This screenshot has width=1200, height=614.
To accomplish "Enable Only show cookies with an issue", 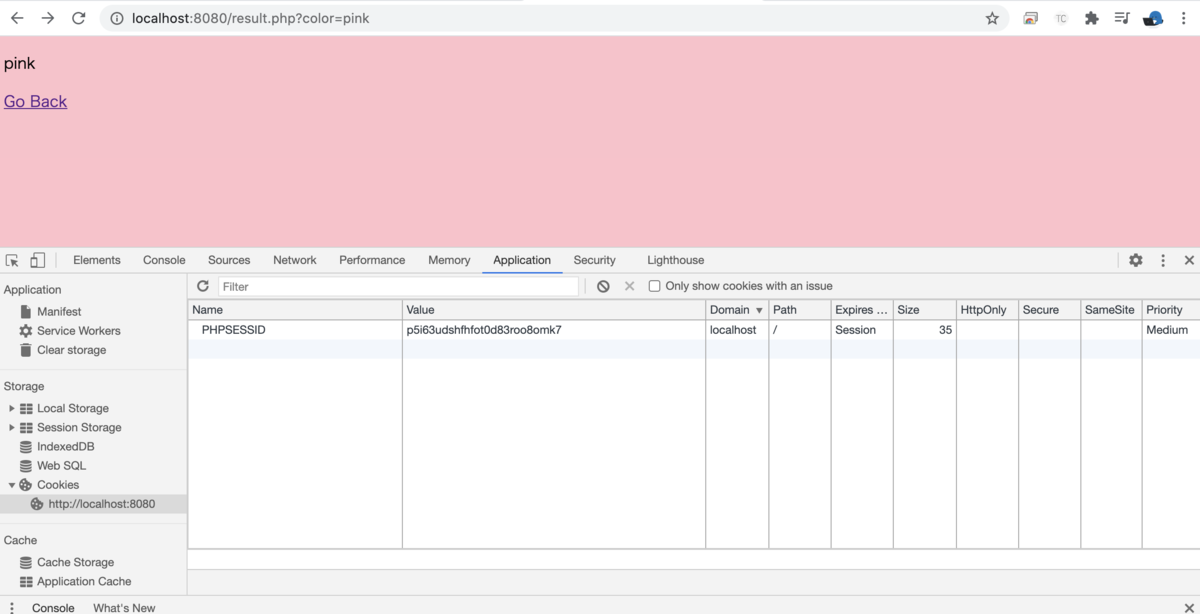I will pos(654,285).
